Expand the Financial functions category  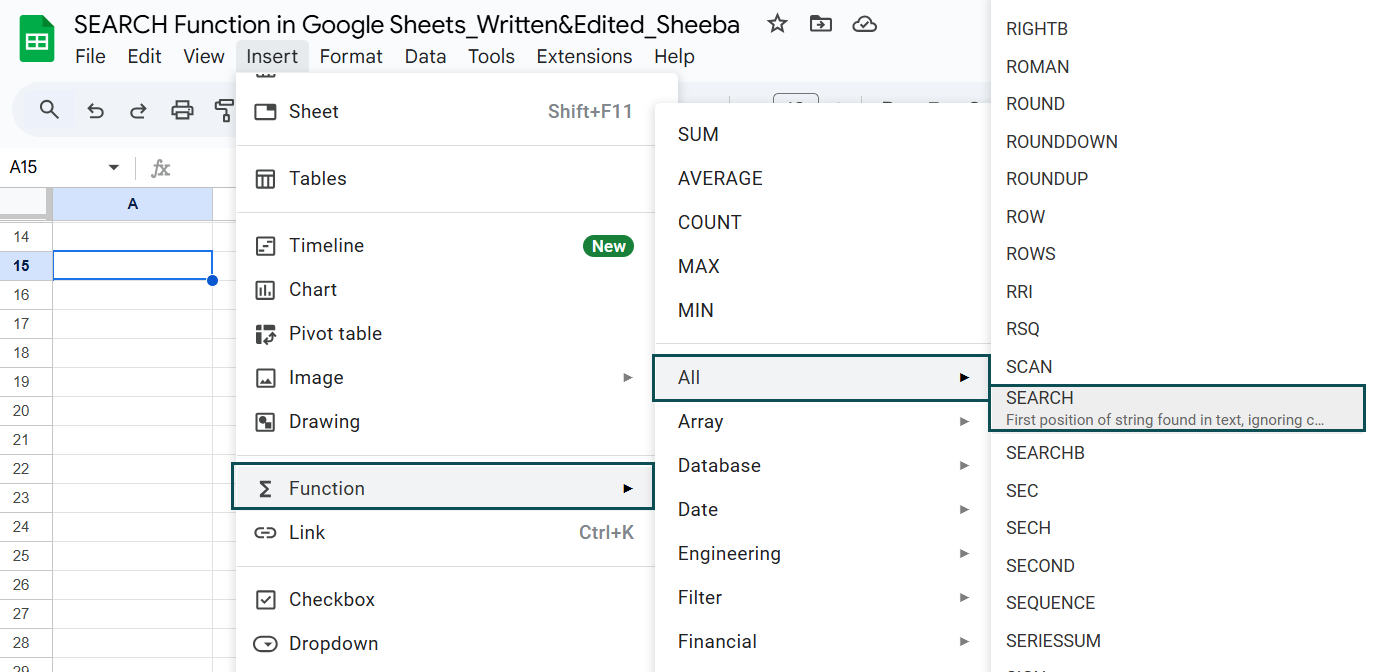(822, 642)
